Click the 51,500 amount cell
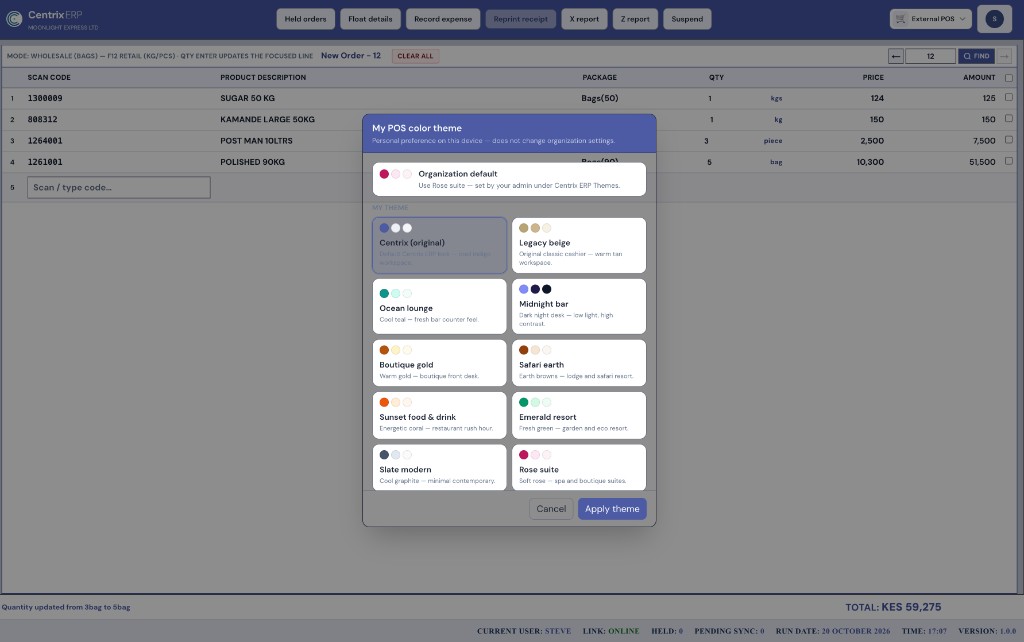The height and width of the screenshot is (642, 1024). (x=982, y=162)
